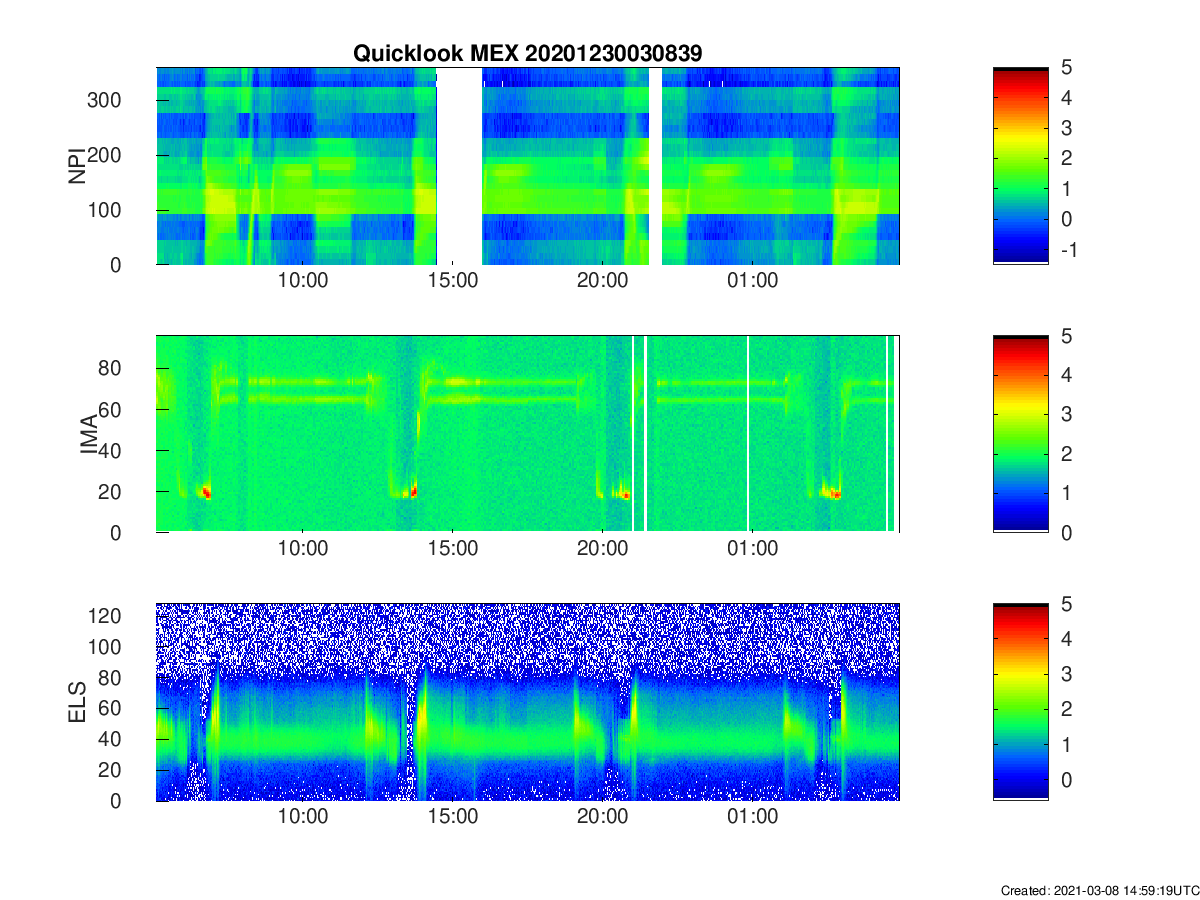Click the title "Quicklook MEX 20201230030839"
The image size is (1200, 900).
pyautogui.click(x=527, y=53)
